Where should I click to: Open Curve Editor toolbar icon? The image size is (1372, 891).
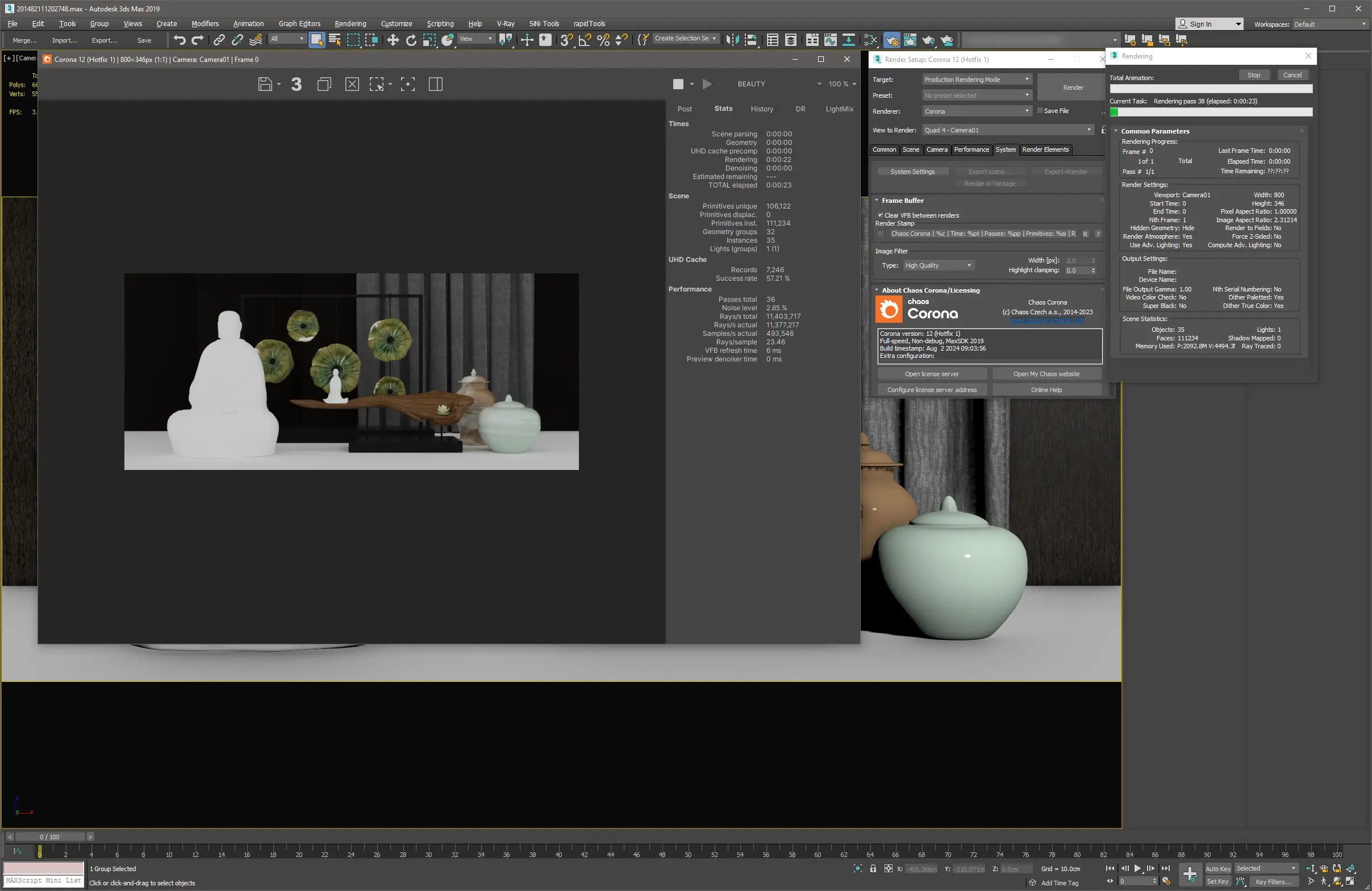pyautogui.click(x=830, y=40)
